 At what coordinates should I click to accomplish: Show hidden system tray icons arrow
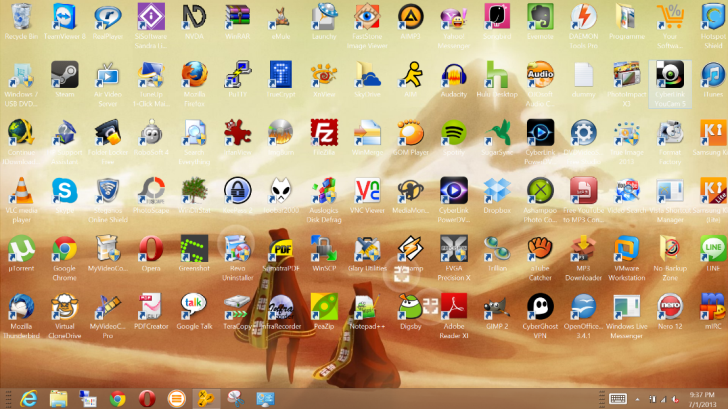(637, 399)
